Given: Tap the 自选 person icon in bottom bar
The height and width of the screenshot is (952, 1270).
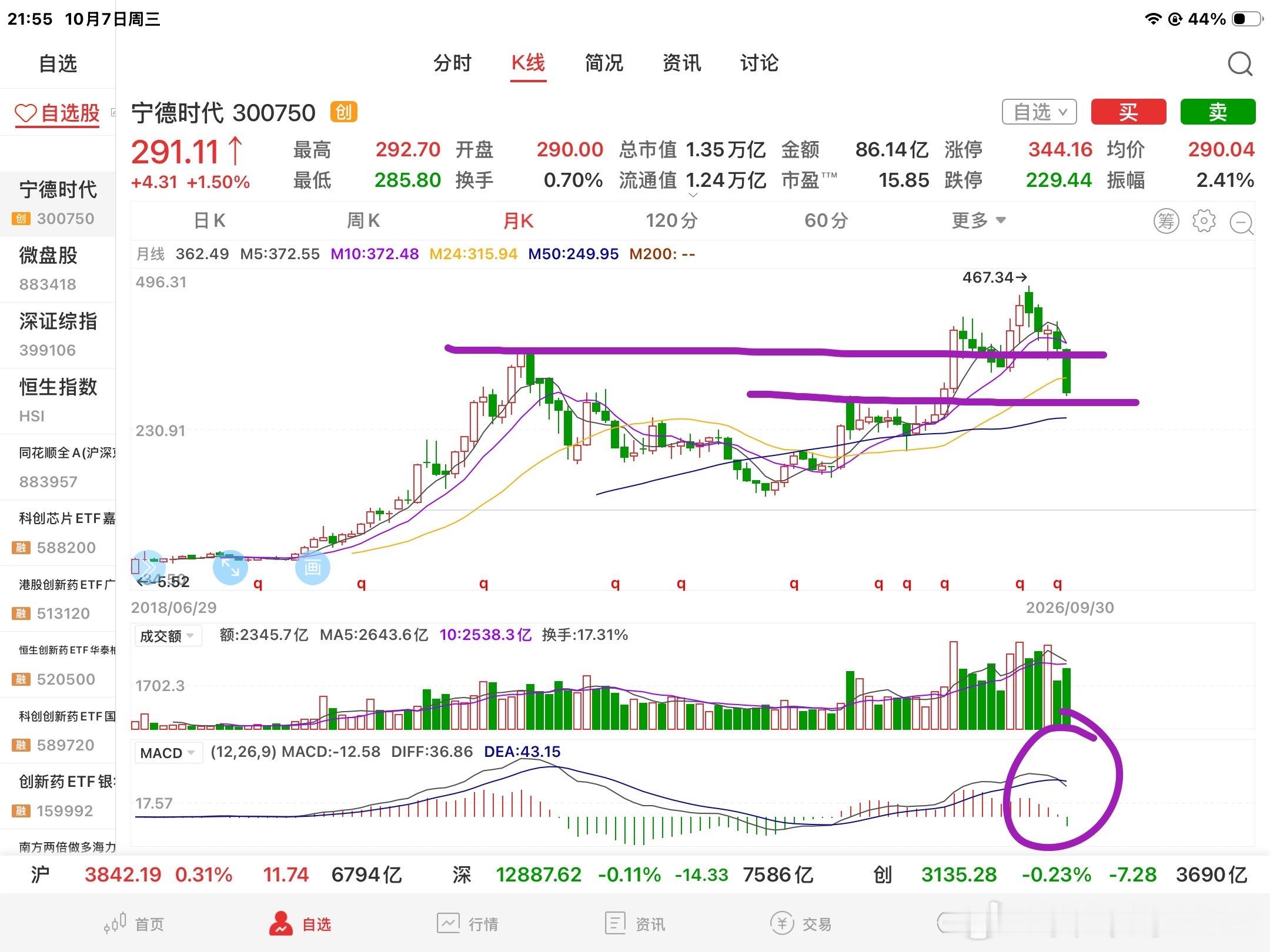Looking at the screenshot, I should coord(281,923).
